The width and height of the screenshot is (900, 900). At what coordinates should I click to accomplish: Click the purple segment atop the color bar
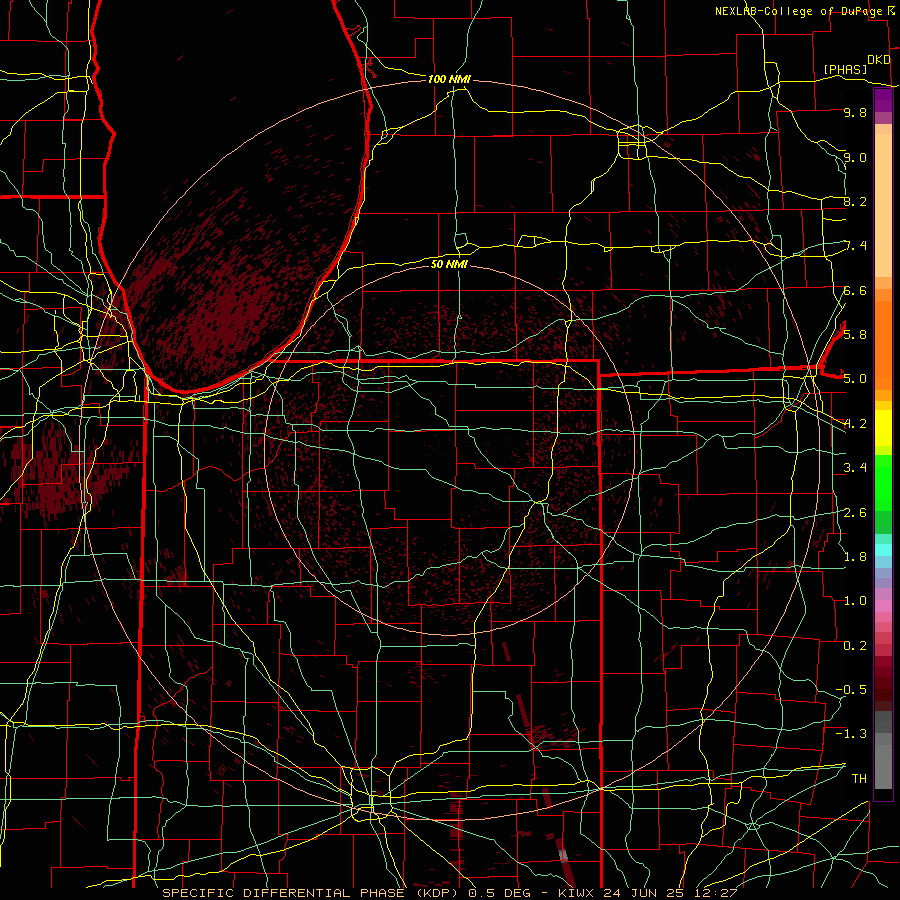point(883,100)
